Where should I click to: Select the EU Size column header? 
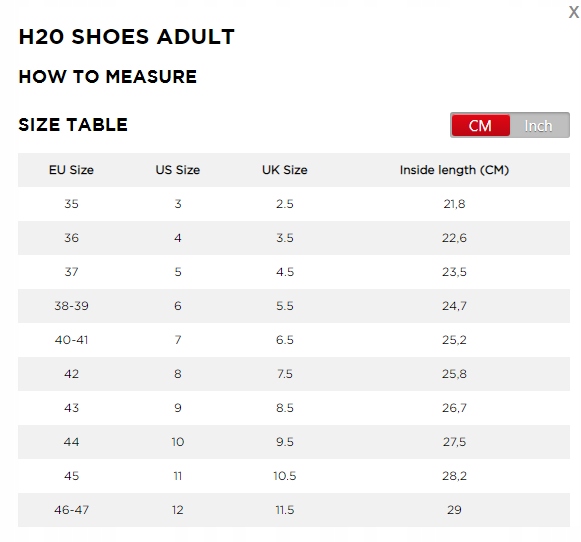pyautogui.click(x=71, y=170)
